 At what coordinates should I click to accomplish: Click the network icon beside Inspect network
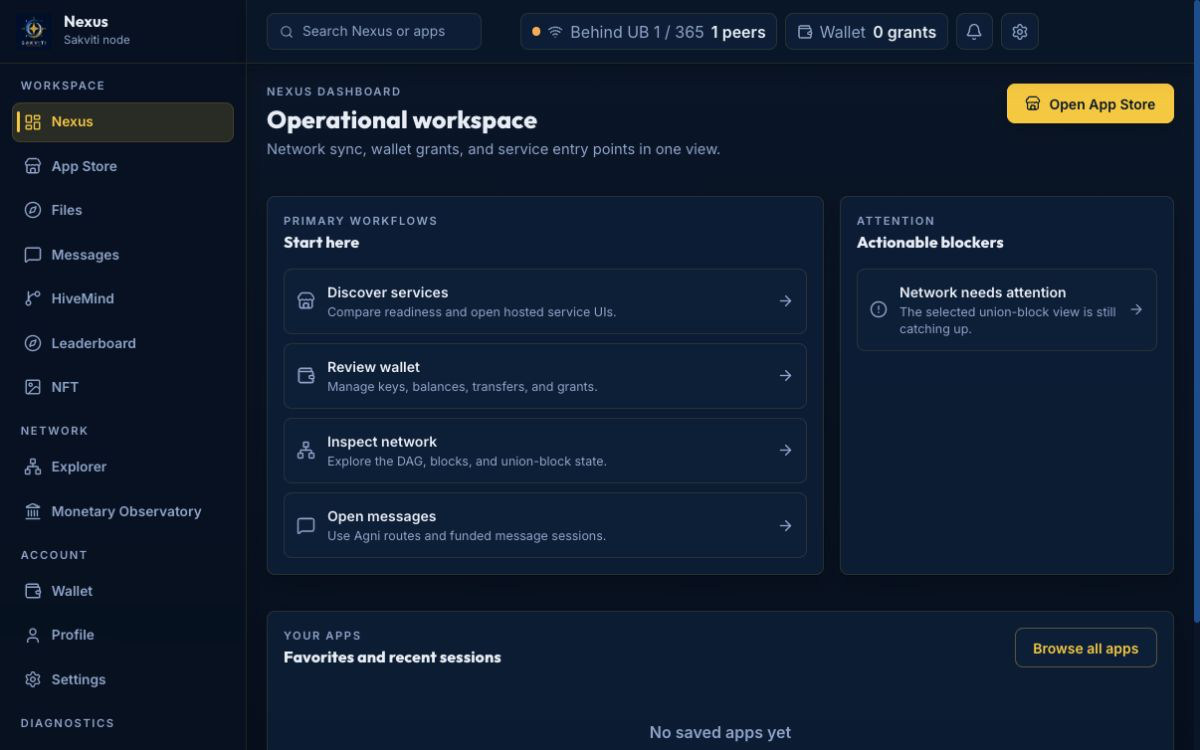[x=306, y=450]
